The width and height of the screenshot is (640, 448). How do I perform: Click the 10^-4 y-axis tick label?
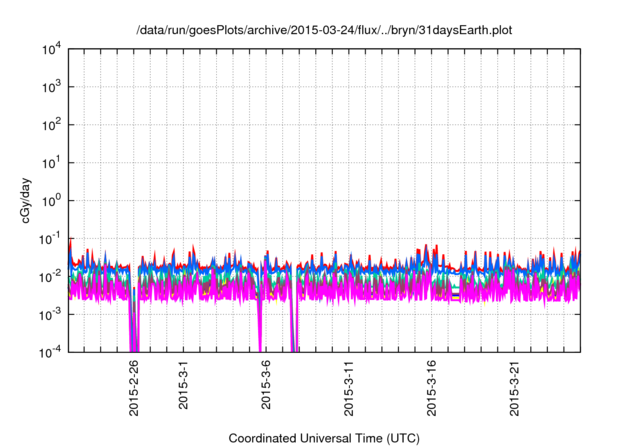click(51, 352)
